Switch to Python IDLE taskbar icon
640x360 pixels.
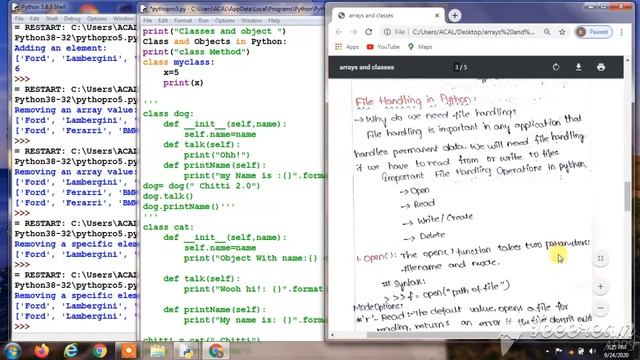click(187, 351)
